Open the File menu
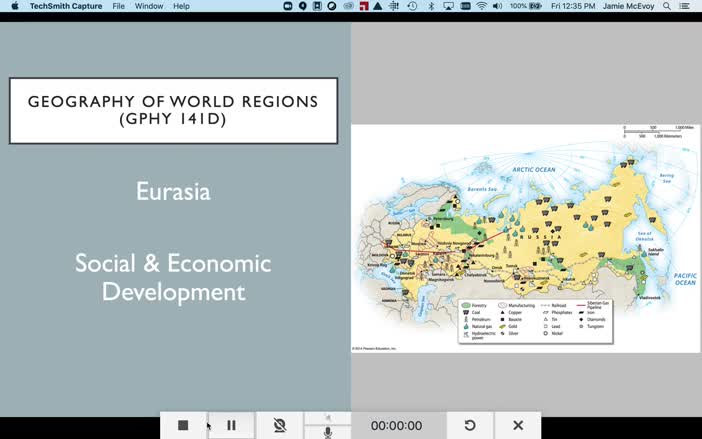Image resolution: width=702 pixels, height=439 pixels. [119, 6]
